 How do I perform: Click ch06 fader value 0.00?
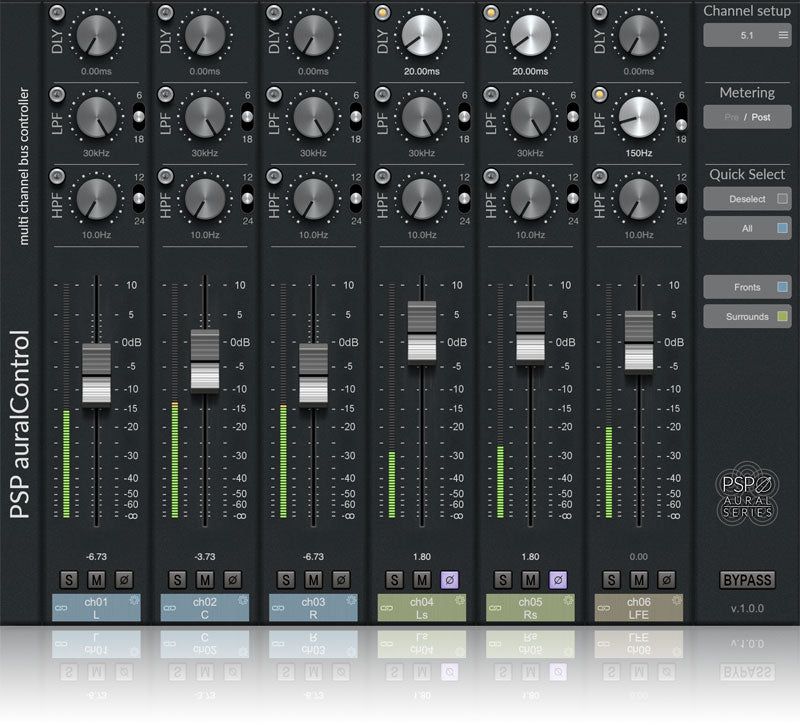click(639, 557)
